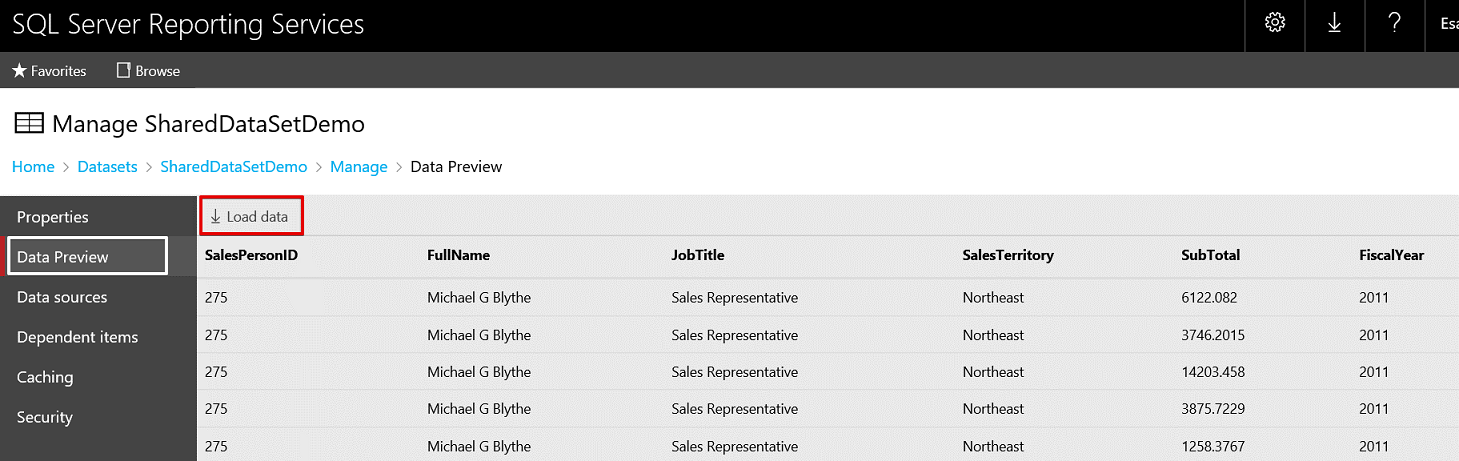Navigate to SharedDataSetDemo breadcrumb link

[233, 167]
